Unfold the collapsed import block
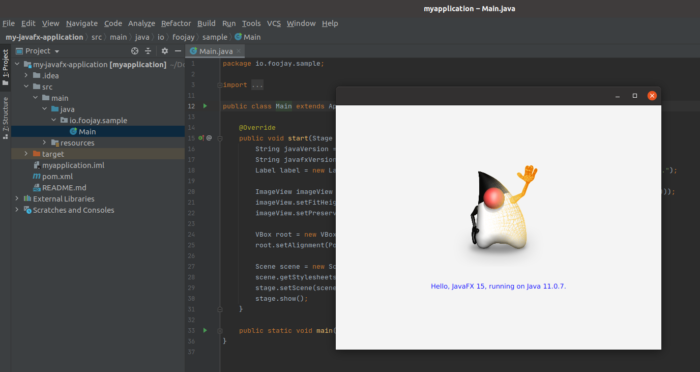This screenshot has height=372, width=700. click(257, 85)
